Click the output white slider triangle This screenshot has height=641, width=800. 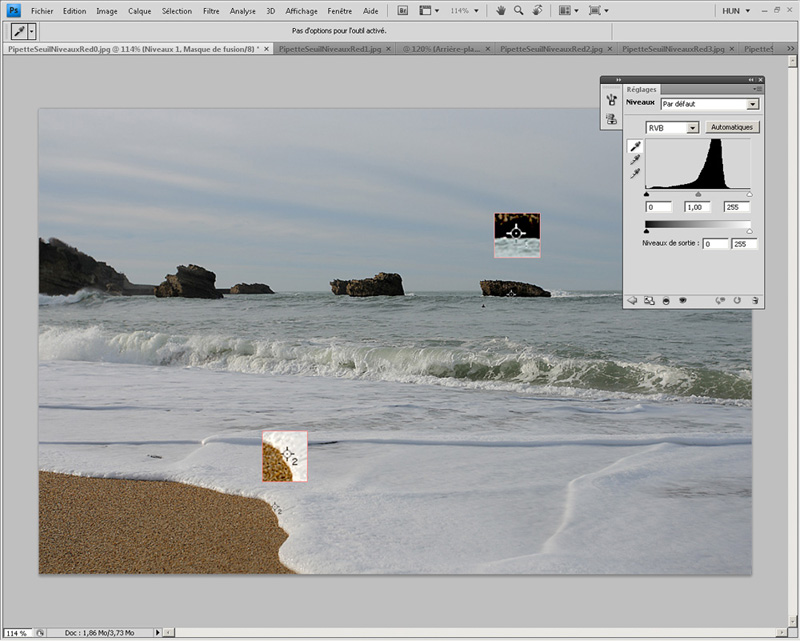click(x=749, y=231)
